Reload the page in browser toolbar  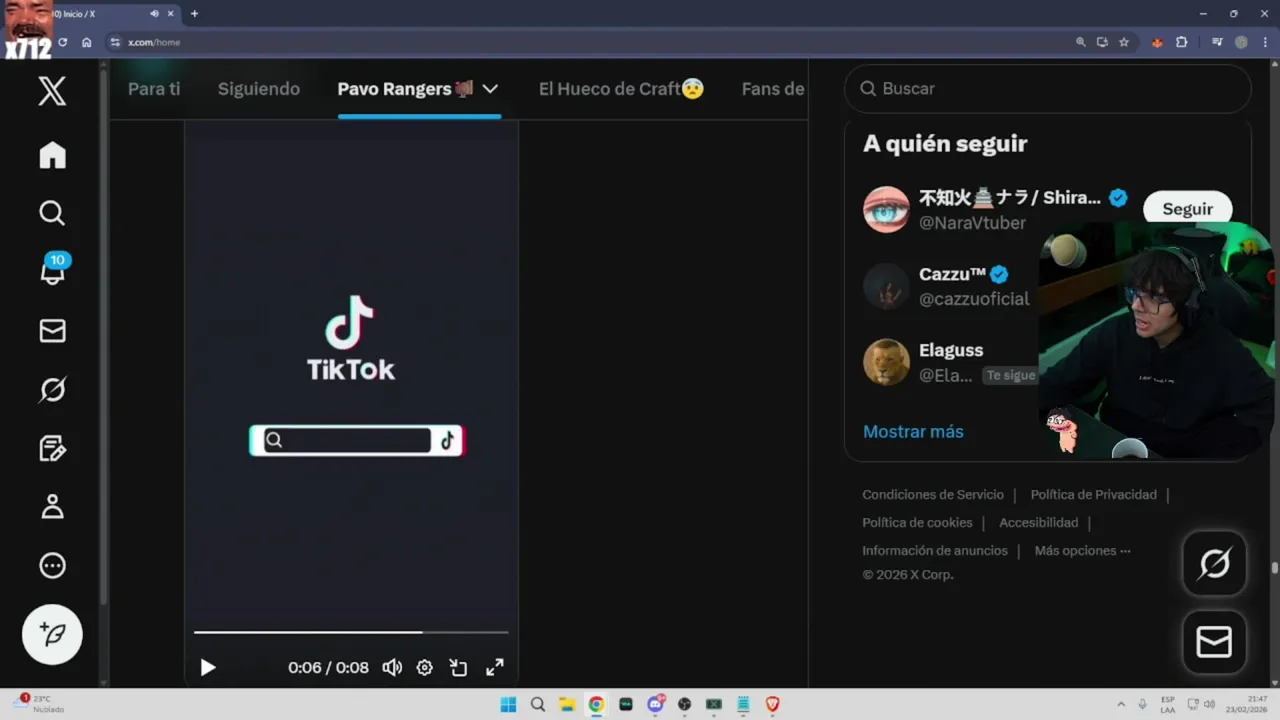(x=63, y=42)
